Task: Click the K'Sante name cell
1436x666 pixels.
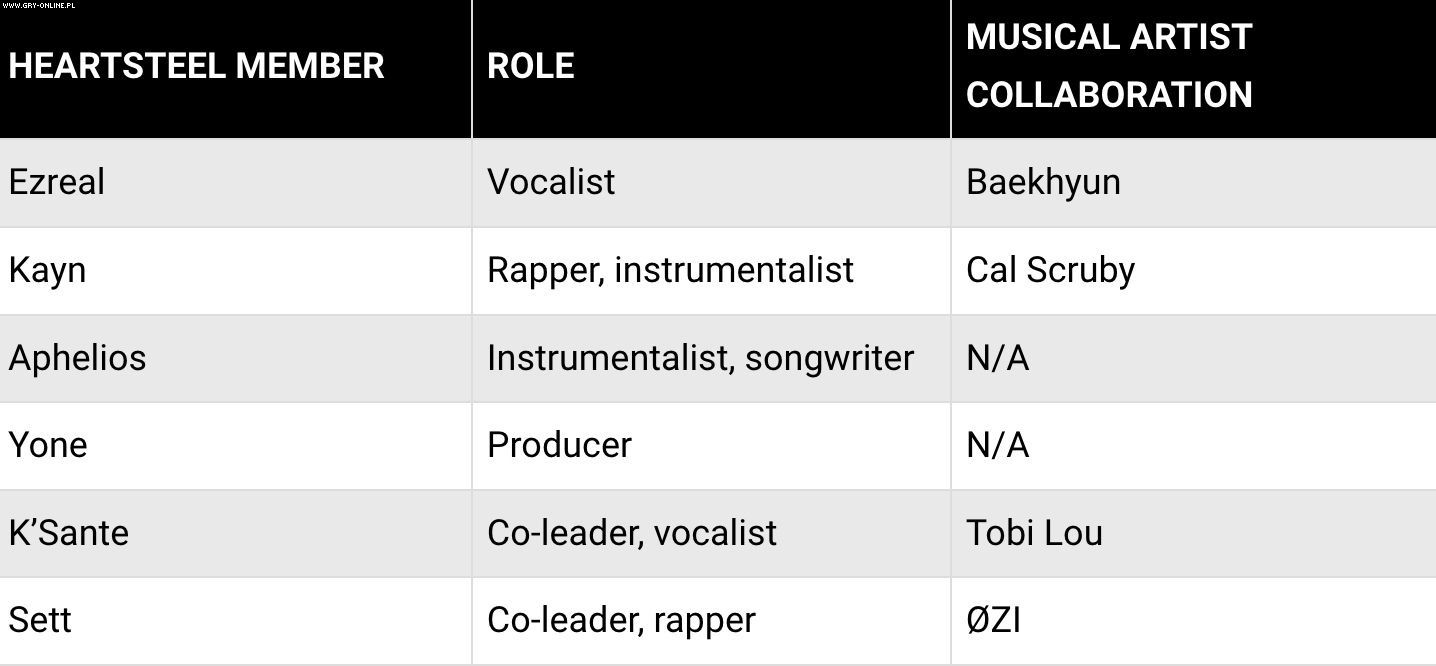Action: tap(69, 533)
